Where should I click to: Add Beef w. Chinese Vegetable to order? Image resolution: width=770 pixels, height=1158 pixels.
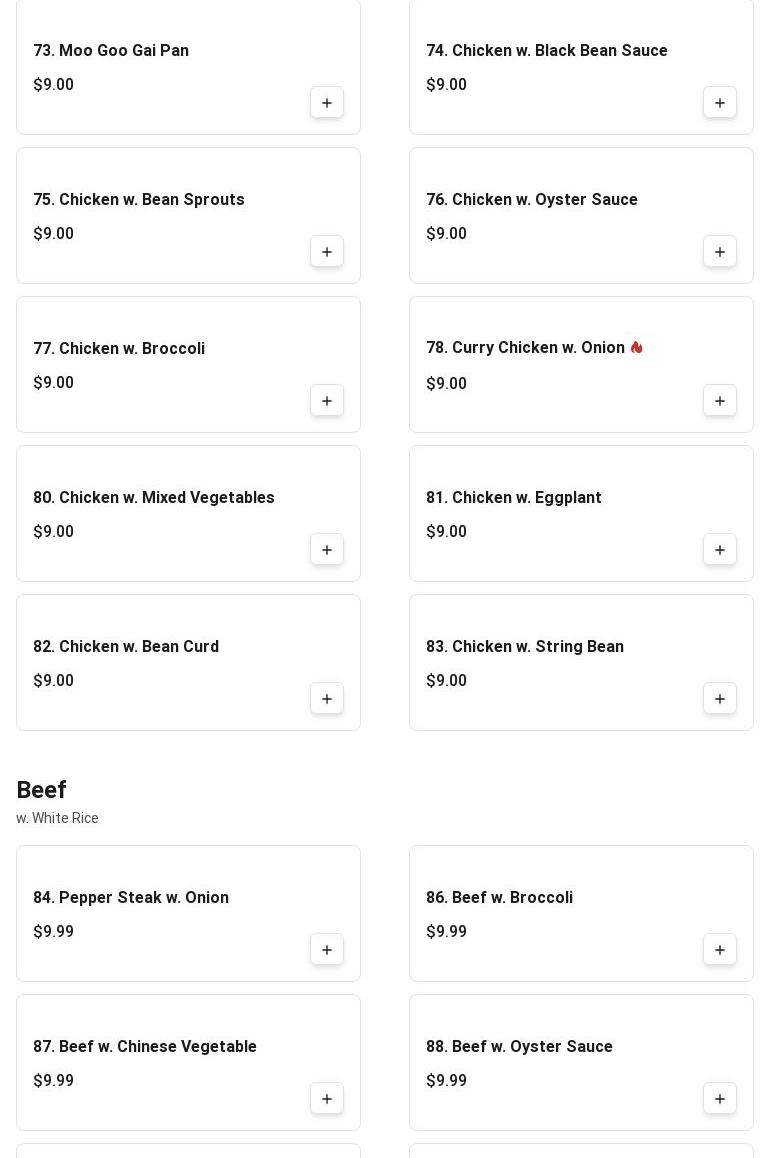[x=327, y=1099]
